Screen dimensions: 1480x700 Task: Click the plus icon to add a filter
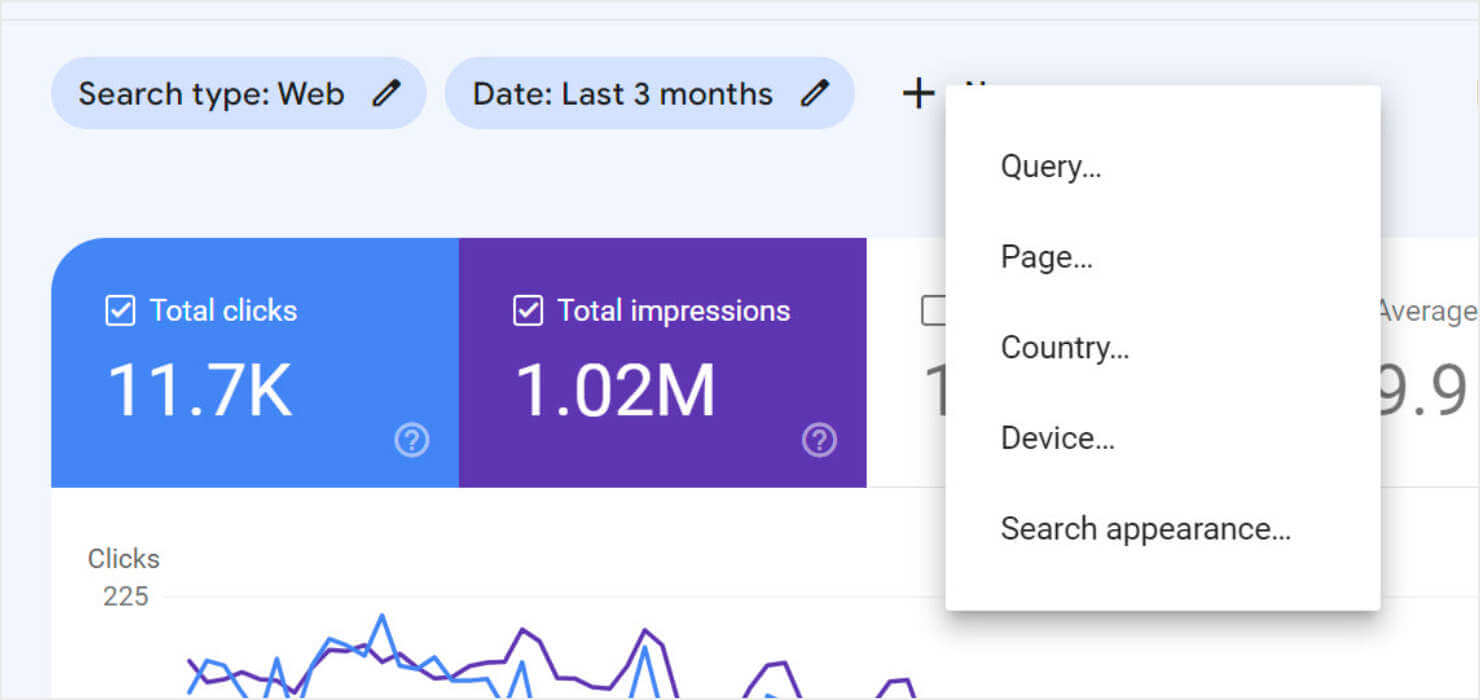[918, 92]
